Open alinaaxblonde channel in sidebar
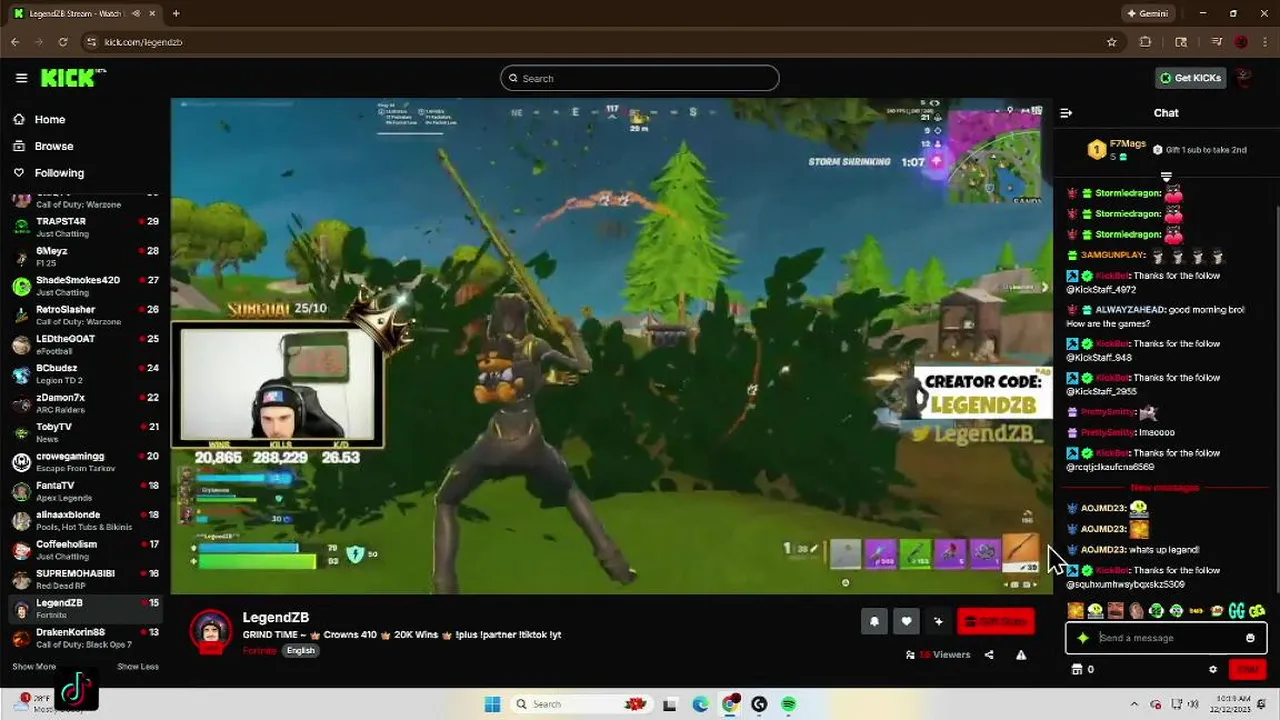The height and width of the screenshot is (720, 1280). click(85, 520)
